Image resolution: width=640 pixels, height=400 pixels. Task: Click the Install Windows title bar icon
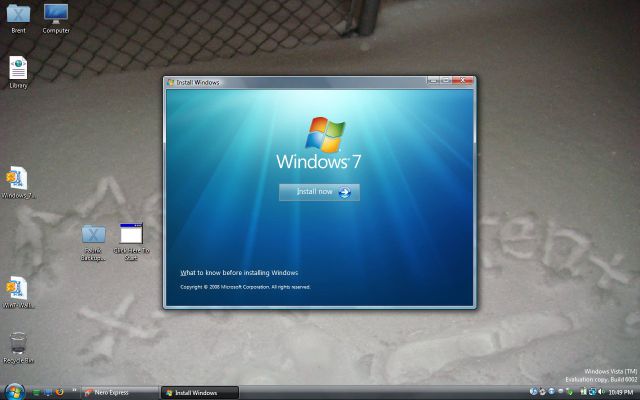pos(171,82)
